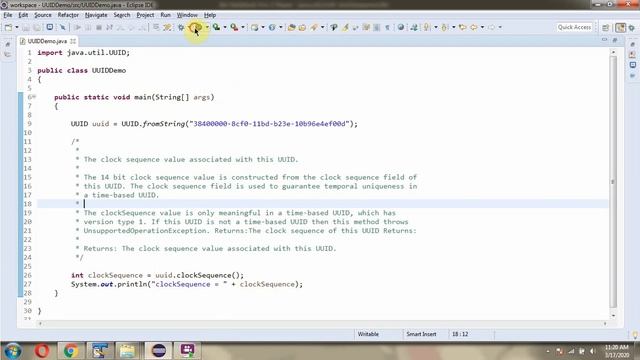The width and height of the screenshot is (640, 360).
Task: Open the Coverage dropdown arrow
Action: pos(225,27)
